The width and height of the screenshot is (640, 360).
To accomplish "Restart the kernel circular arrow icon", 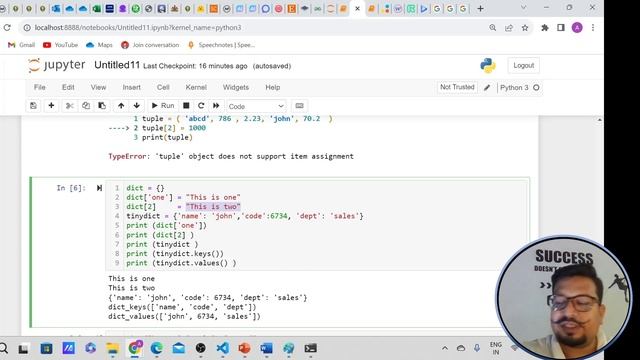I will click(201, 106).
